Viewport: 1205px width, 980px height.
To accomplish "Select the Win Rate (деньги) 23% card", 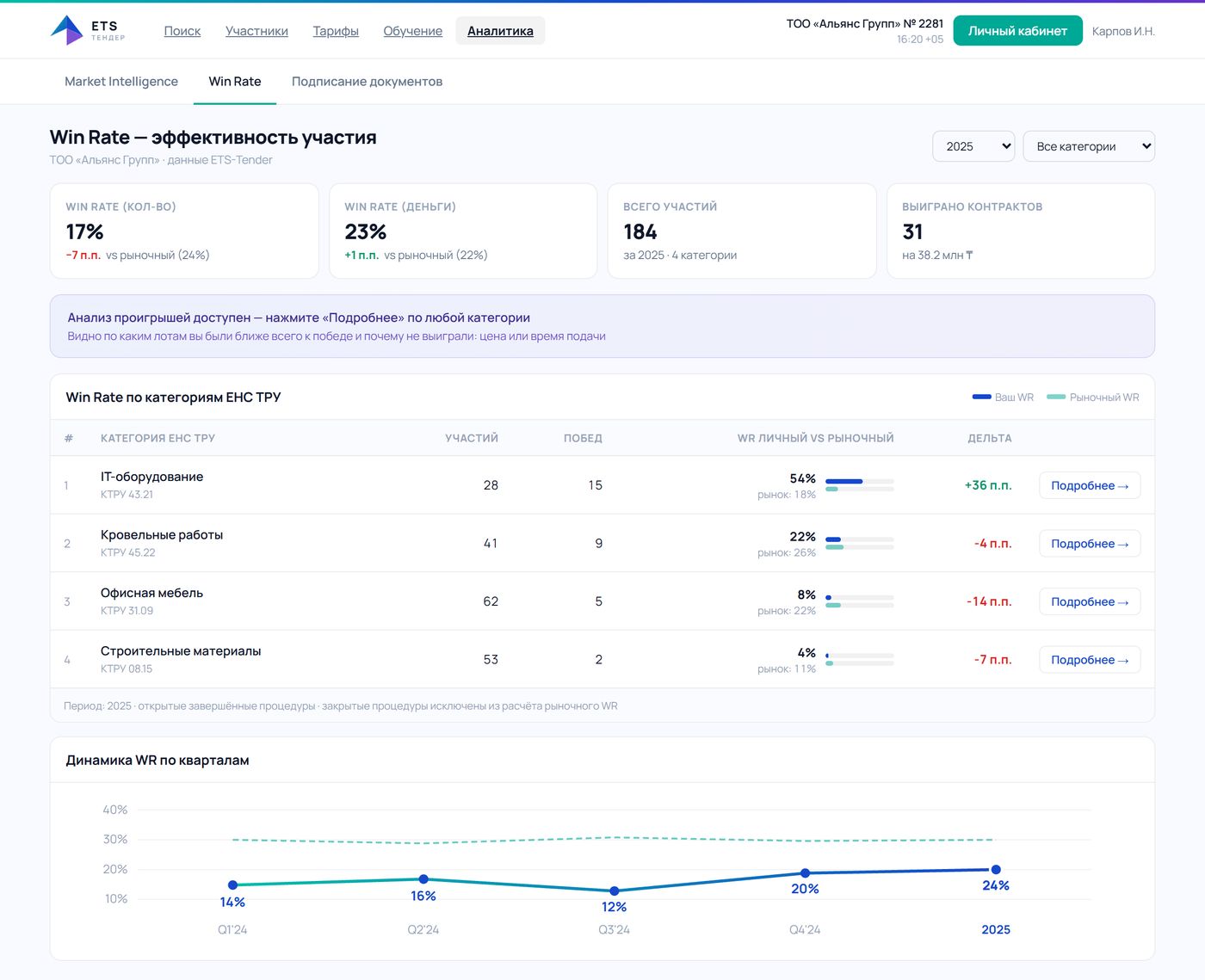I will click(463, 231).
